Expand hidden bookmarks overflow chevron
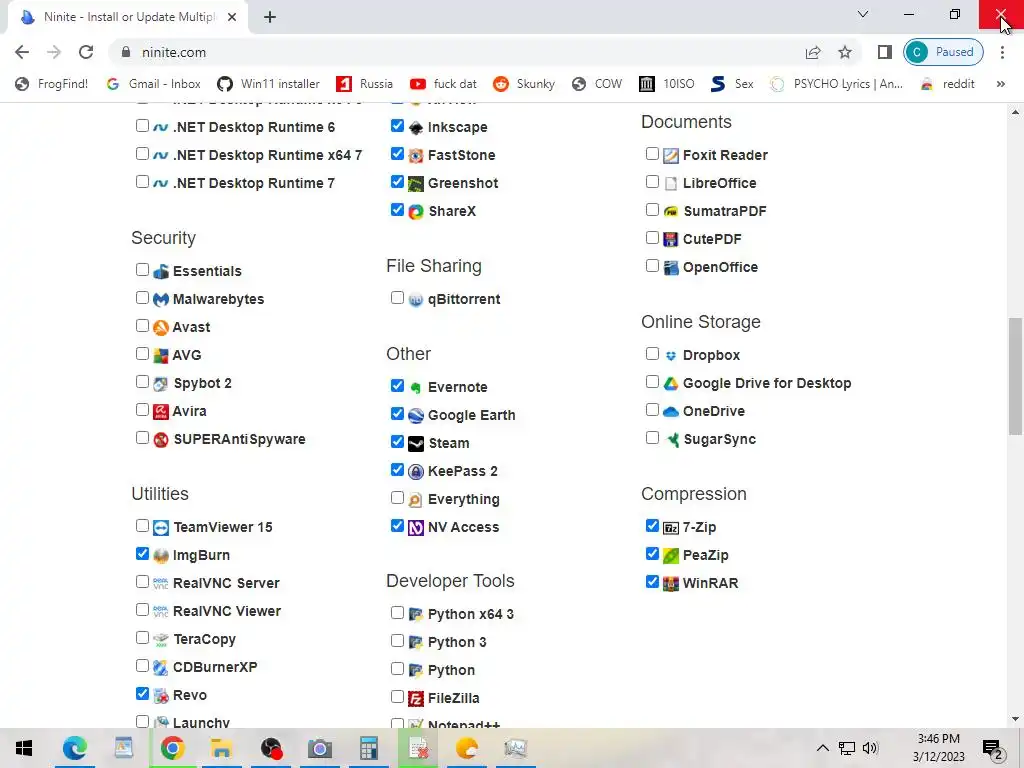The image size is (1024, 768). 1000,84
